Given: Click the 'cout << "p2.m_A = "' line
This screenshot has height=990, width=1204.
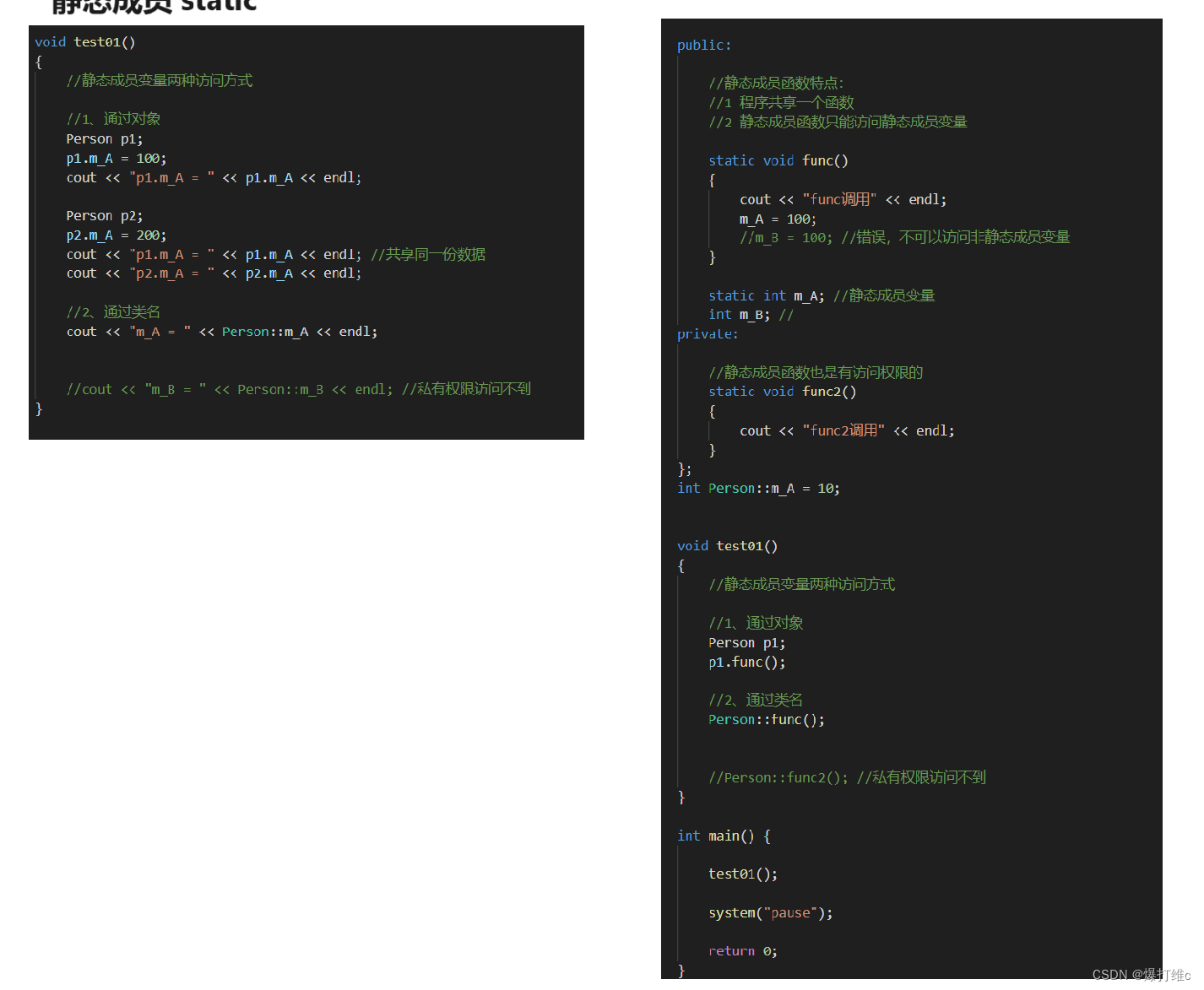Looking at the screenshot, I should click(x=214, y=273).
